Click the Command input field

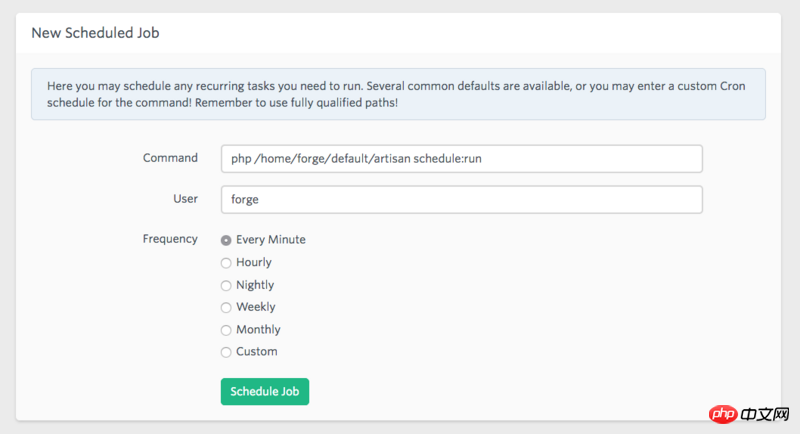pyautogui.click(x=461, y=159)
